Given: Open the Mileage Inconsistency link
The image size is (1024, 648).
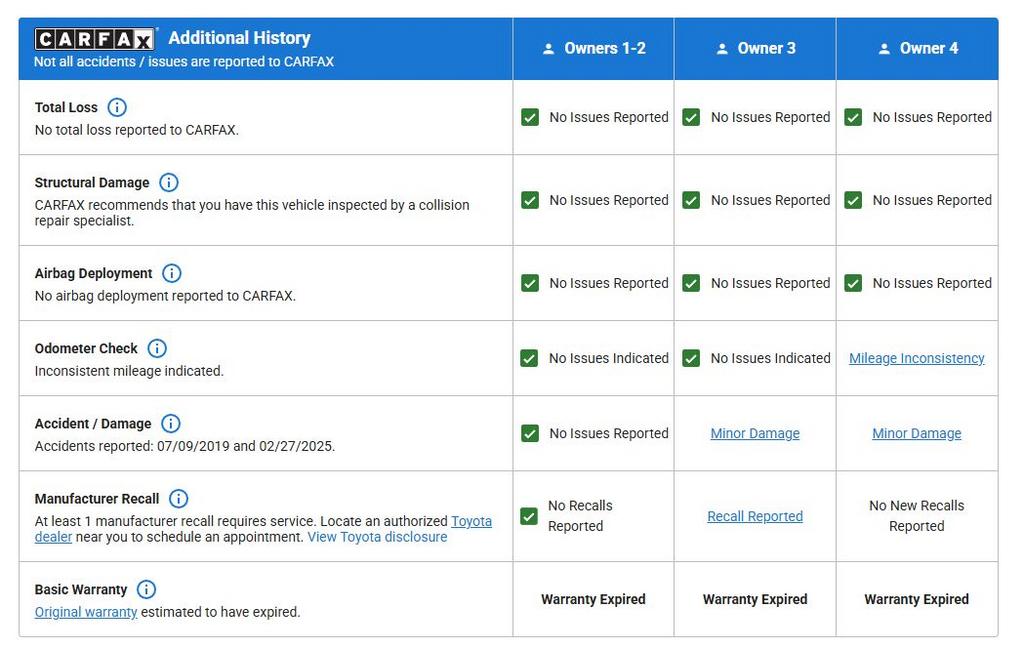Looking at the screenshot, I should 917,358.
